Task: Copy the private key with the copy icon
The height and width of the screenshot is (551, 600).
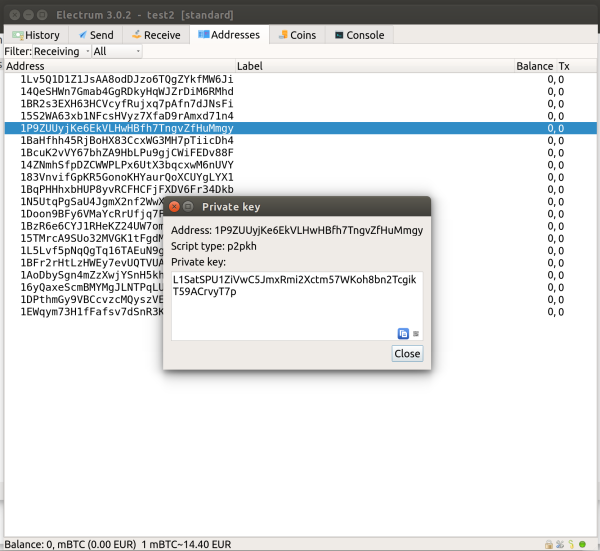Action: tap(404, 333)
